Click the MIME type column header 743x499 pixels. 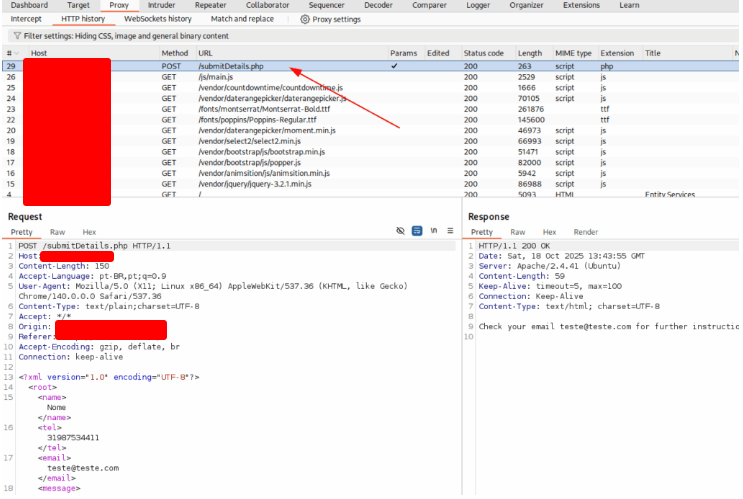(574, 53)
